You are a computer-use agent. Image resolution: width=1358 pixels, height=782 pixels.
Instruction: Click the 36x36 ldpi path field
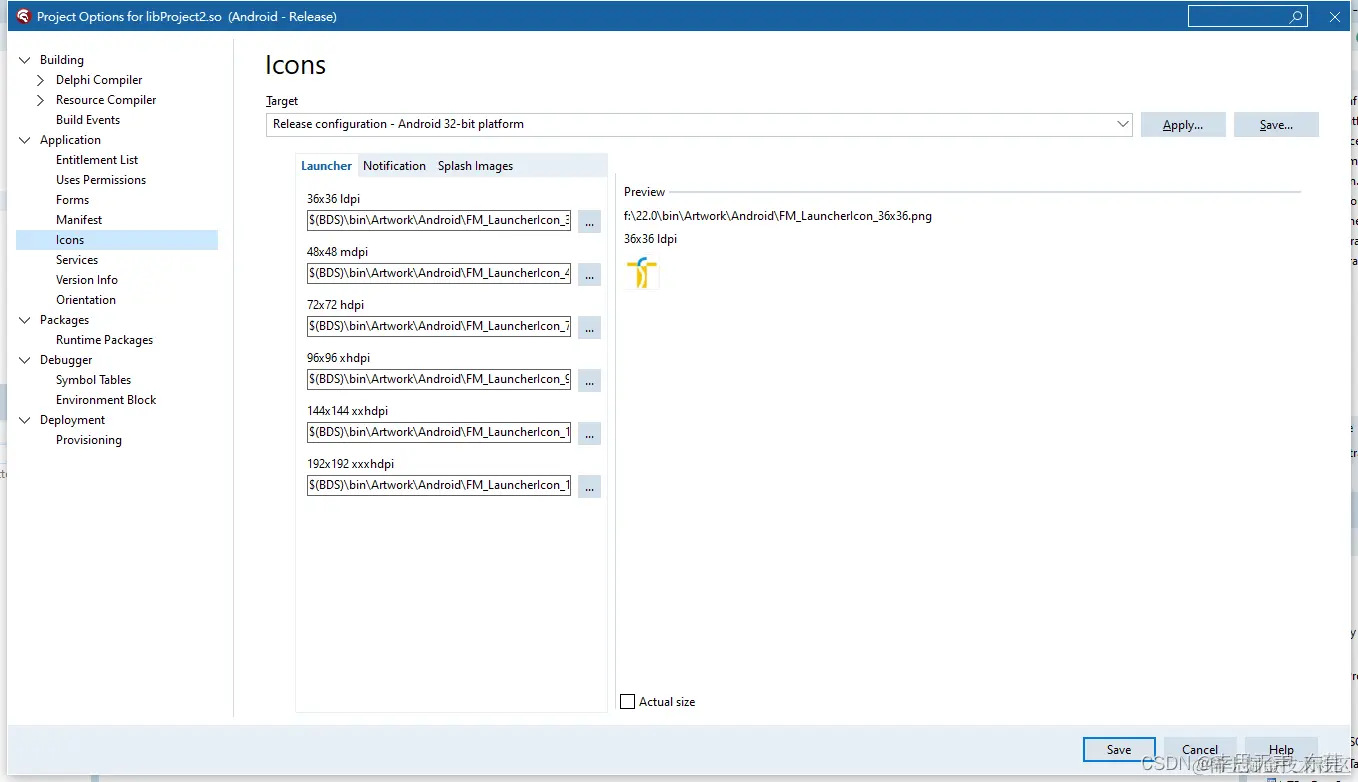coord(439,220)
